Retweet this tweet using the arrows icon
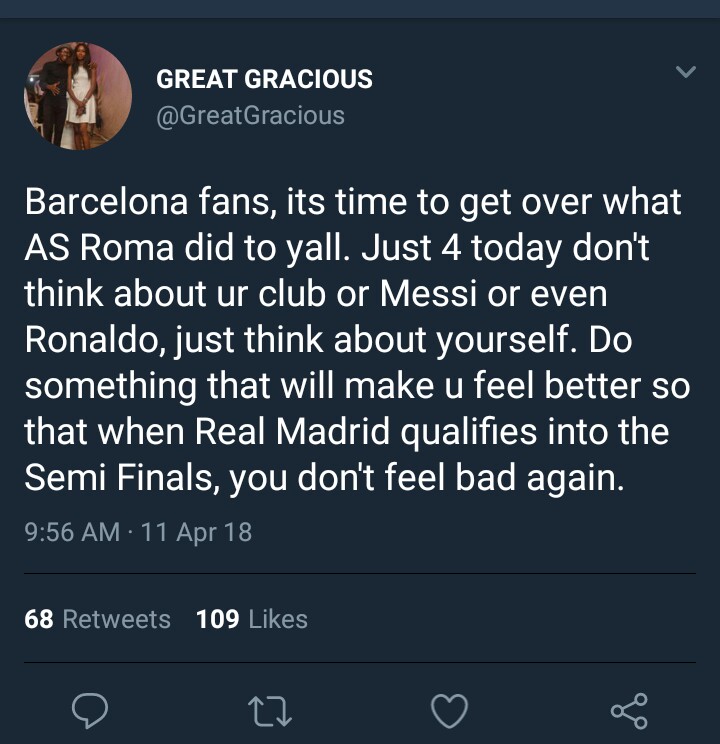Viewport: 720px width, 744px height. tap(270, 711)
